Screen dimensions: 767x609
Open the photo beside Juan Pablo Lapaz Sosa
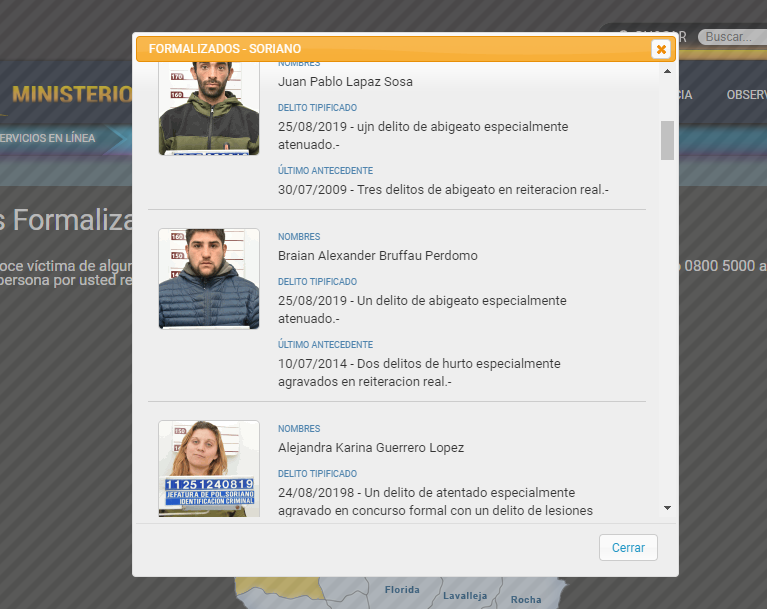click(x=209, y=109)
